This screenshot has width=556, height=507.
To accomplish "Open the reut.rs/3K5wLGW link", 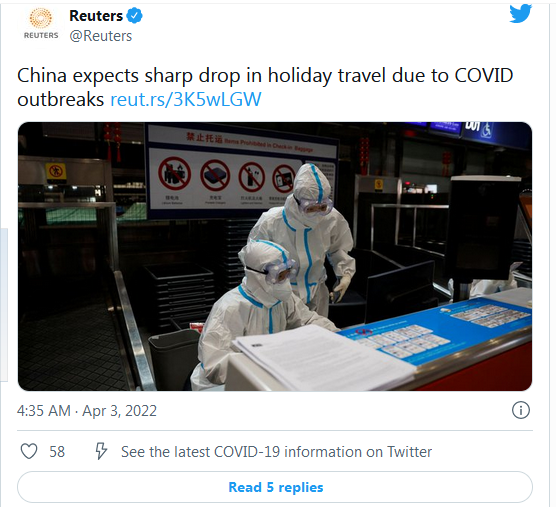I will (186, 99).
